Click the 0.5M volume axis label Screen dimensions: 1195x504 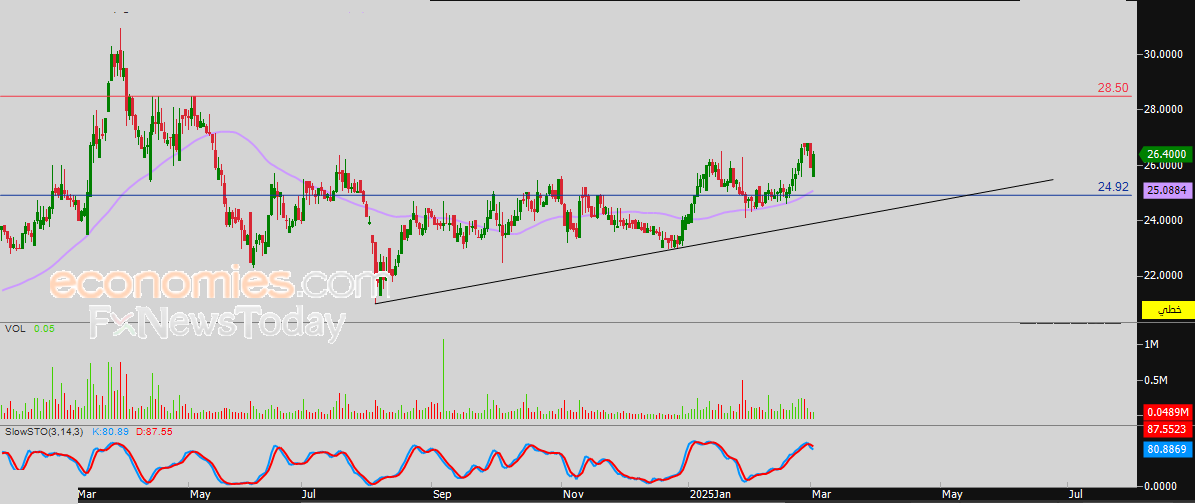(x=1155, y=380)
